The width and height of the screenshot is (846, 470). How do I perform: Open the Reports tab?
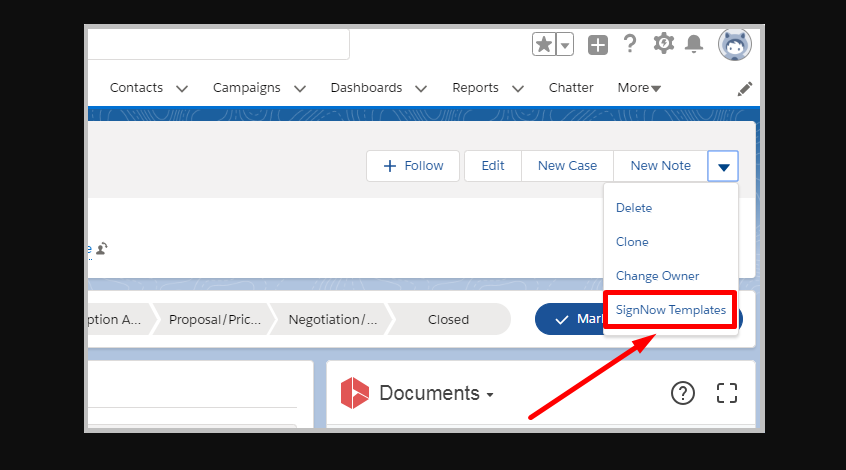tap(475, 88)
